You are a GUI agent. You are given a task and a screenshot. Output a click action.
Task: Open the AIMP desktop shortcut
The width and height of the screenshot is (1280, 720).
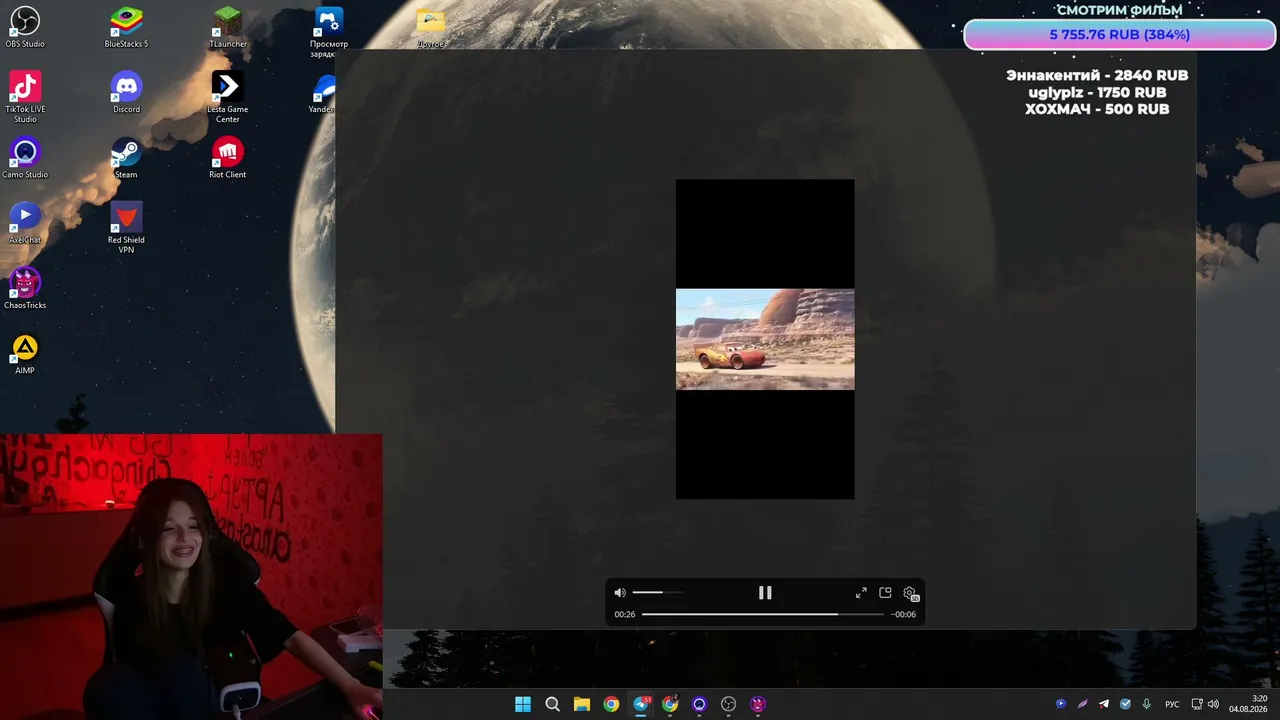(x=25, y=354)
